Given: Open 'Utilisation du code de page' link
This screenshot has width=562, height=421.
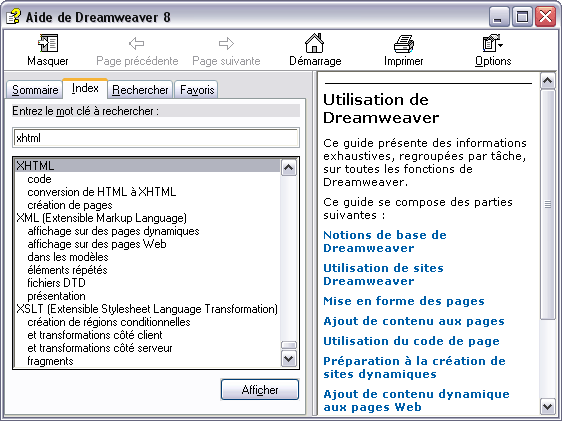Looking at the screenshot, I should pos(411,341).
